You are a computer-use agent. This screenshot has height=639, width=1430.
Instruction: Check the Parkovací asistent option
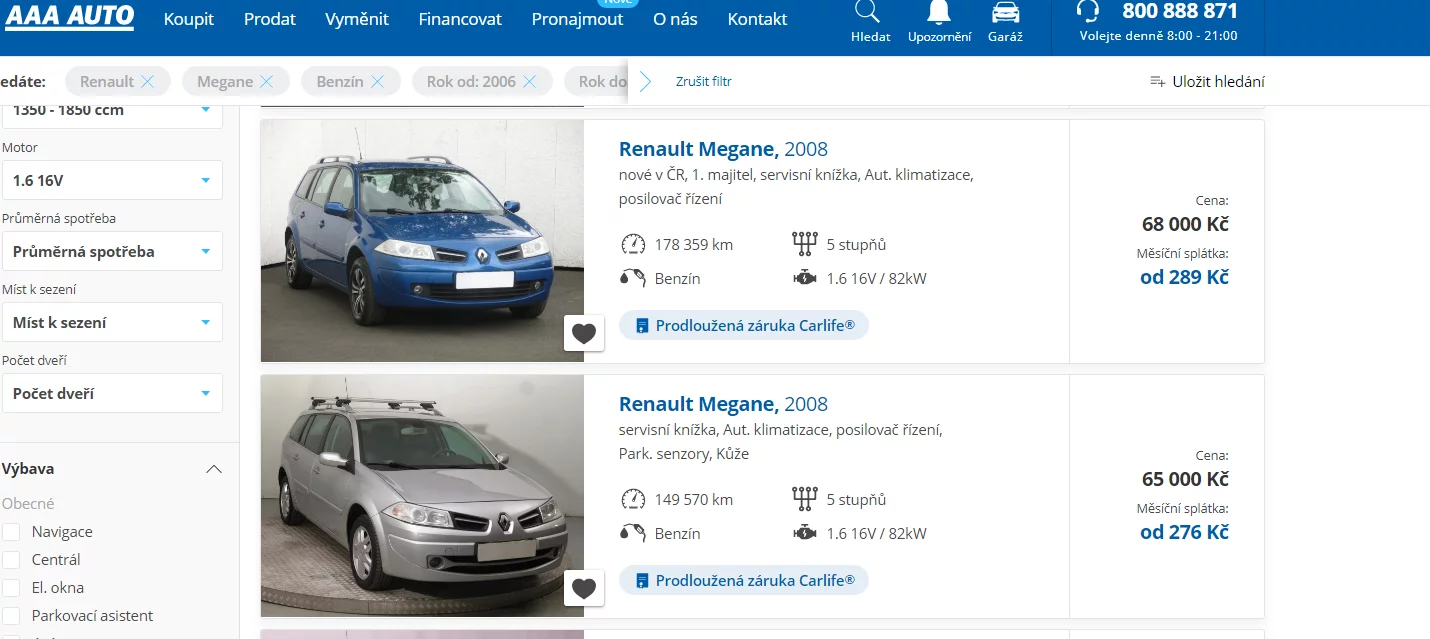(x=11, y=616)
